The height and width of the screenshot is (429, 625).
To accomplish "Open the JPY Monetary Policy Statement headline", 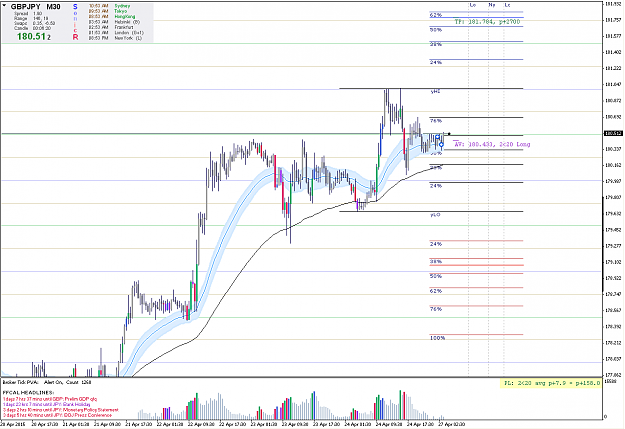I will 61,410.
